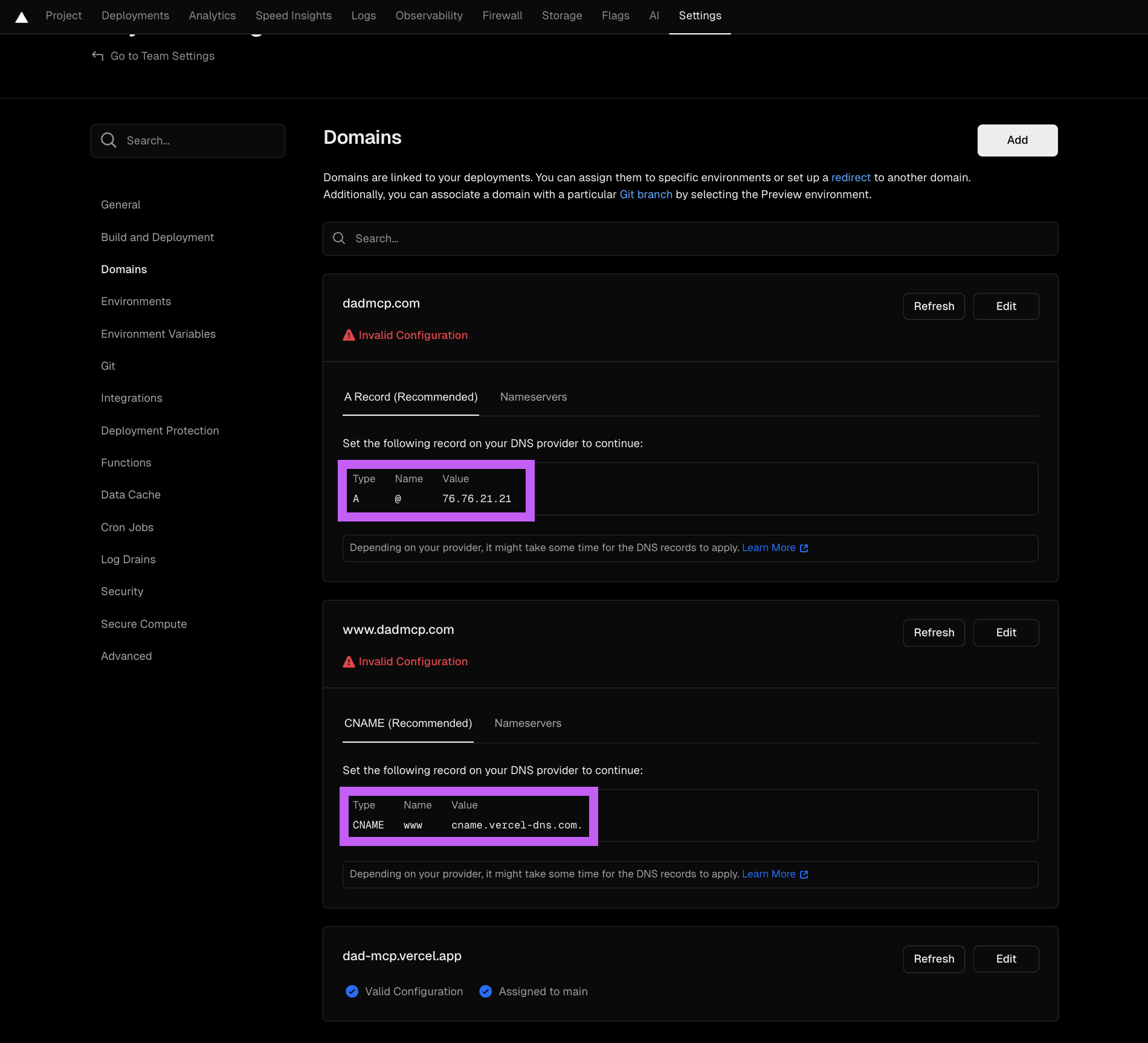The image size is (1148, 1043).
Task: Click the warning icon under dadmcp.com
Action: tap(349, 335)
